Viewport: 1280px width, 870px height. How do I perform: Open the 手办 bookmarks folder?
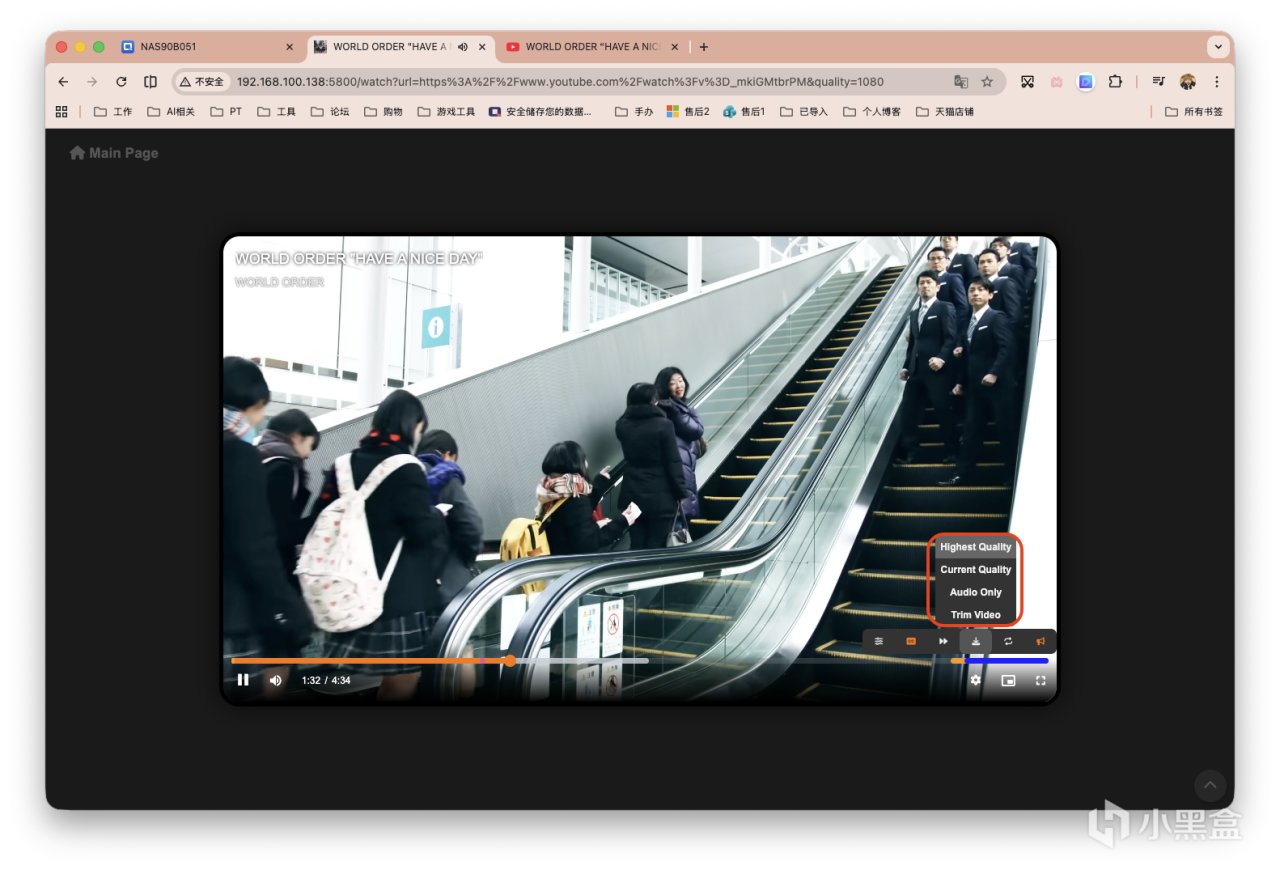(634, 112)
